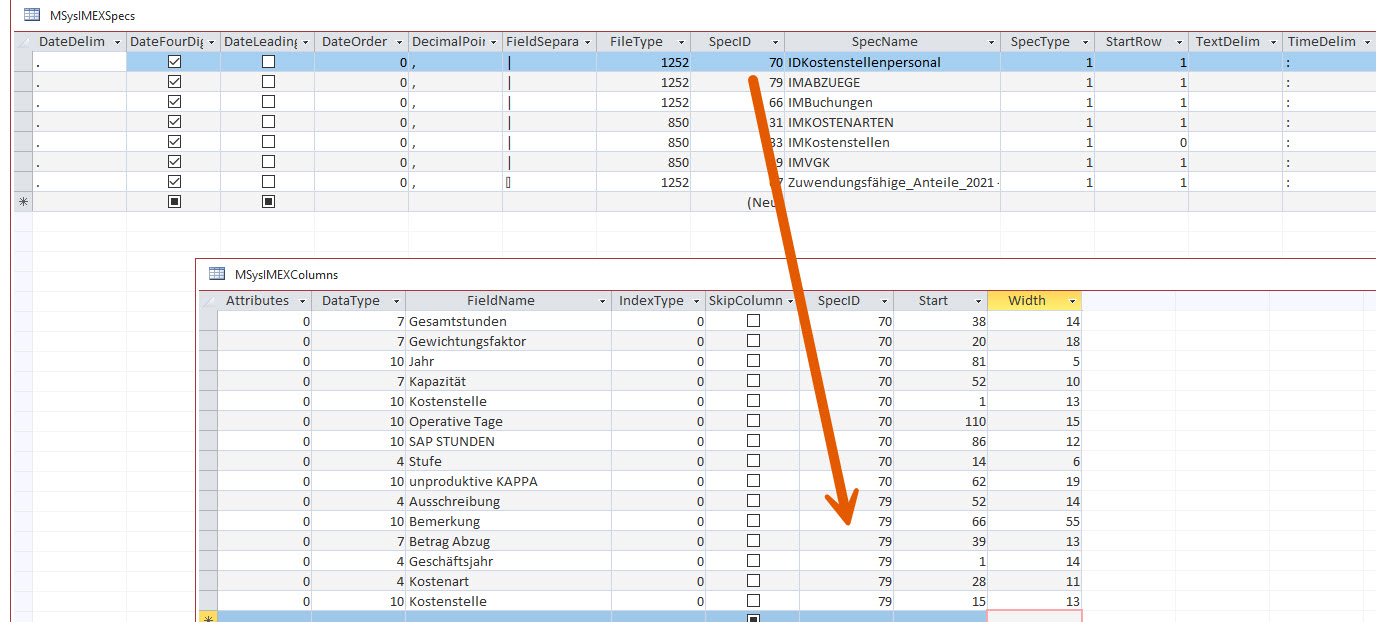The width and height of the screenshot is (1376, 622).
Task: Click the IMKOSTENARTEN cell
Action: point(892,122)
